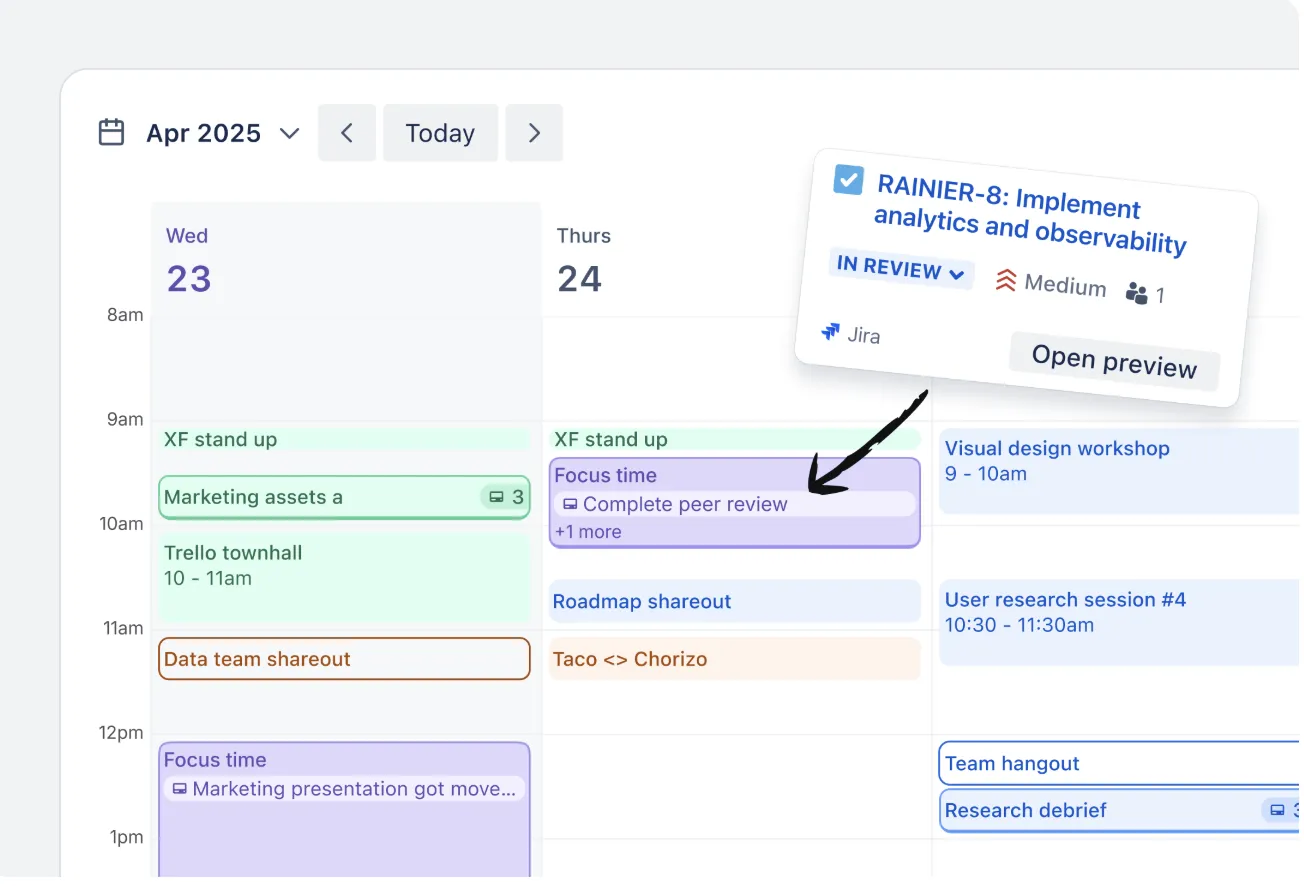Screen dimensions: 1304x886
Task: Click the Medium priority icon
Action: [x=1005, y=280]
